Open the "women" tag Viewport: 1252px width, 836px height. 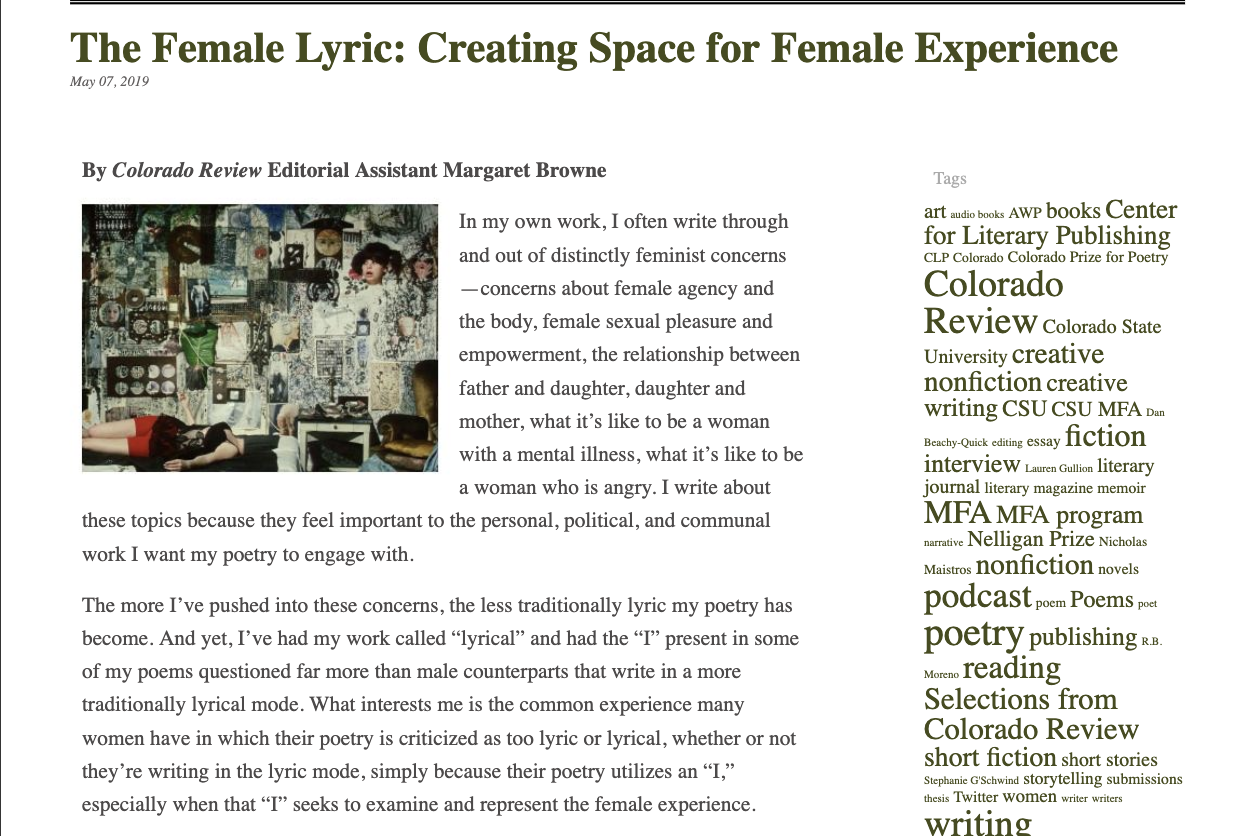coord(1029,797)
